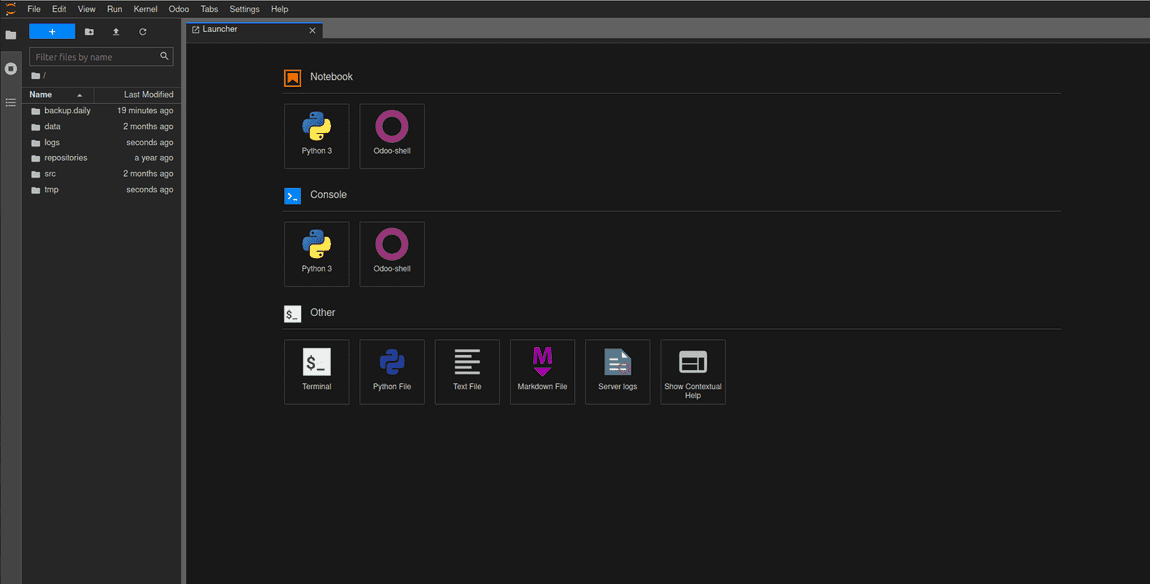Open the Edit menu

[x=59, y=9]
